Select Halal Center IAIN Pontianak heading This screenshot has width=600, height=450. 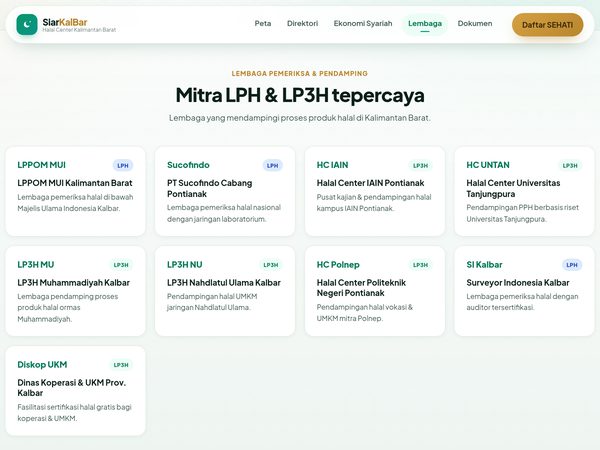[x=370, y=183]
